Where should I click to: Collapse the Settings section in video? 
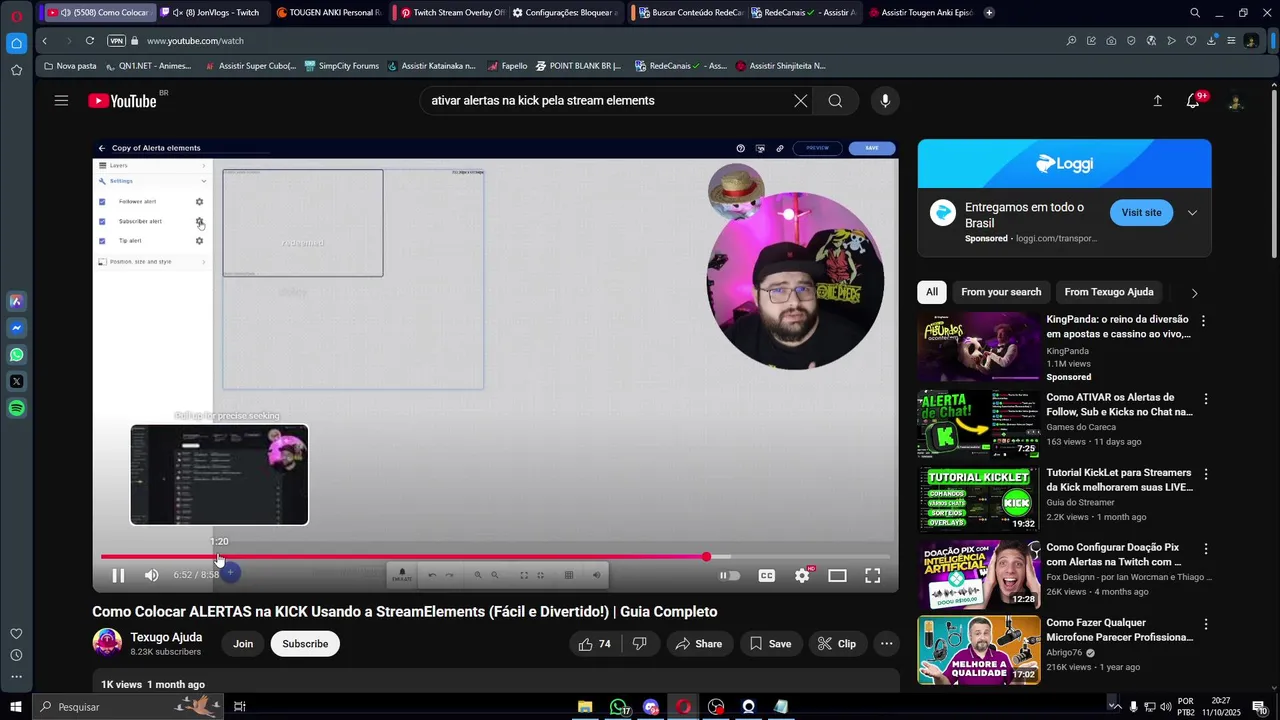(204, 181)
